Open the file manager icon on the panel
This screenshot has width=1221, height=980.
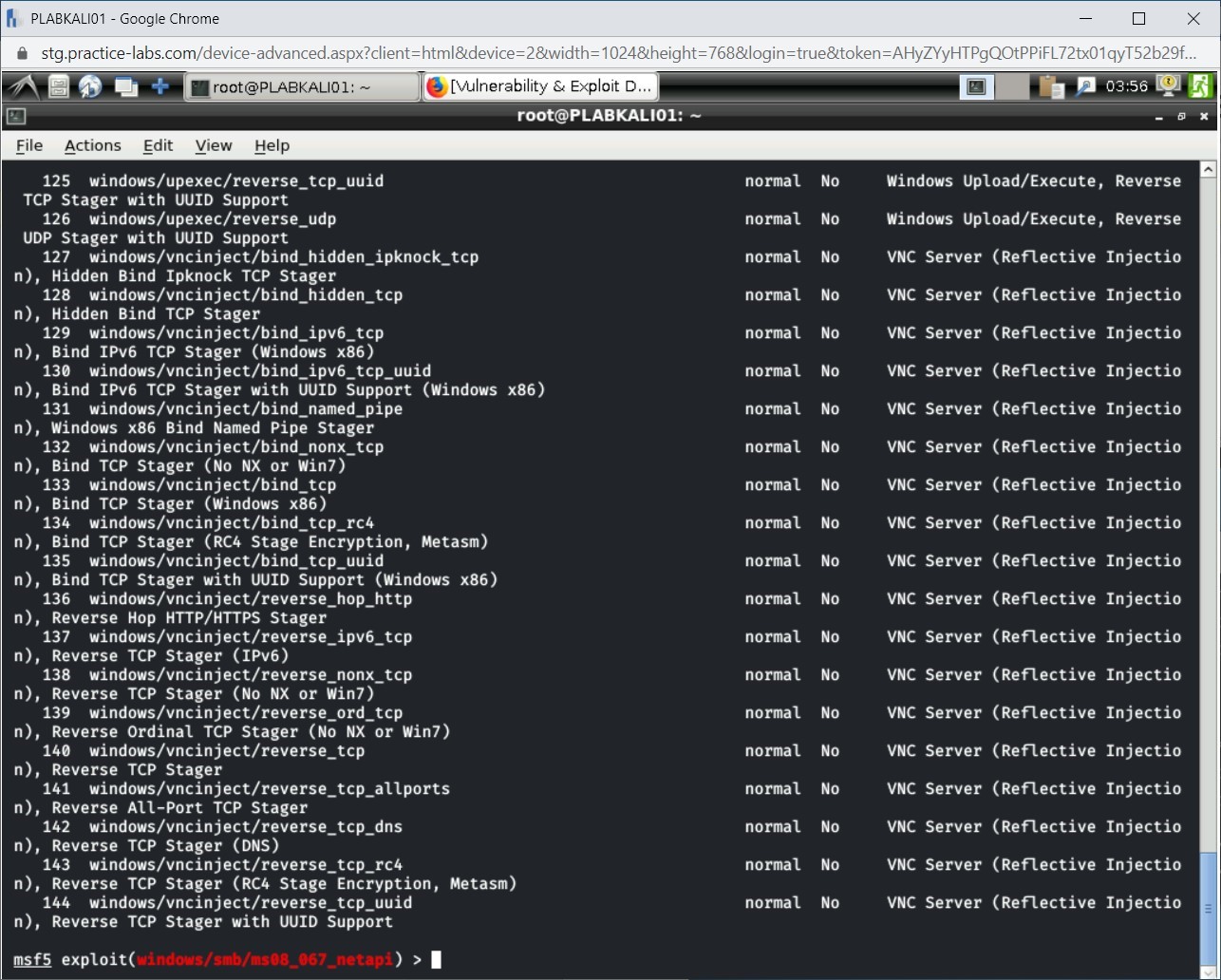pos(58,85)
